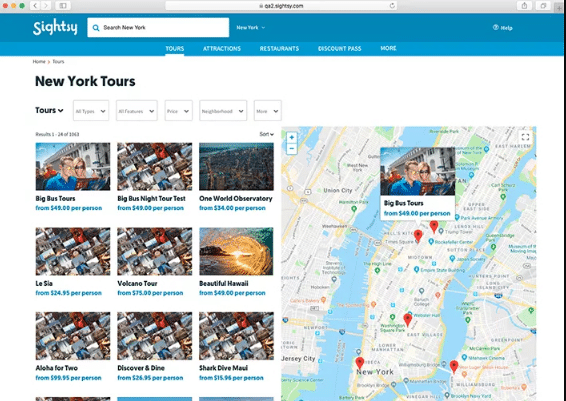Click the red pin near Times Square
The height and width of the screenshot is (401, 566).
pyautogui.click(x=418, y=236)
